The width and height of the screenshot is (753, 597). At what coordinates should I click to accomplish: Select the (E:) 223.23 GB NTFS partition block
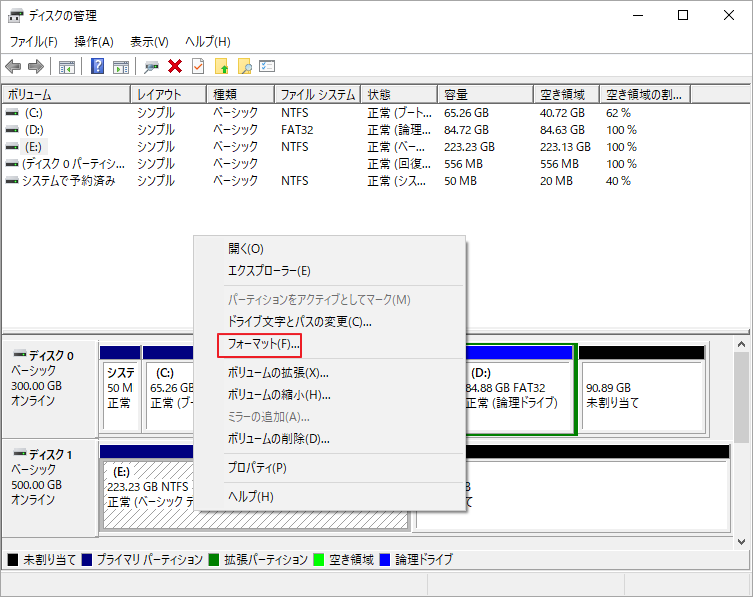(149, 487)
